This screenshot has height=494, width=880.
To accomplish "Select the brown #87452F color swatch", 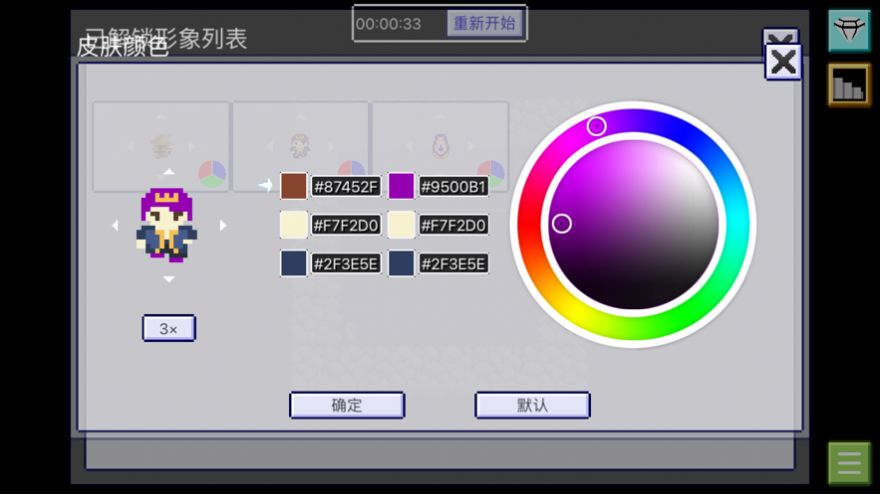I will pyautogui.click(x=293, y=186).
